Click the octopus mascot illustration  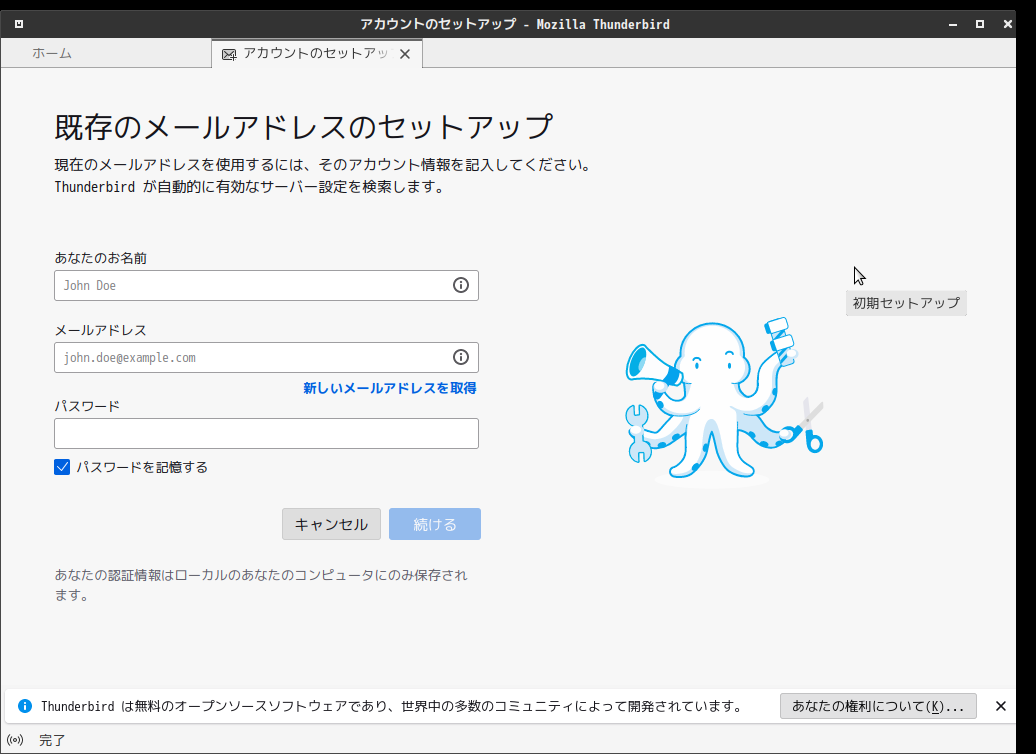[725, 401]
